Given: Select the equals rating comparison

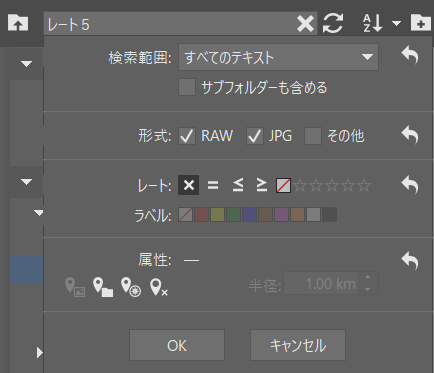Looking at the screenshot, I should 213,185.
